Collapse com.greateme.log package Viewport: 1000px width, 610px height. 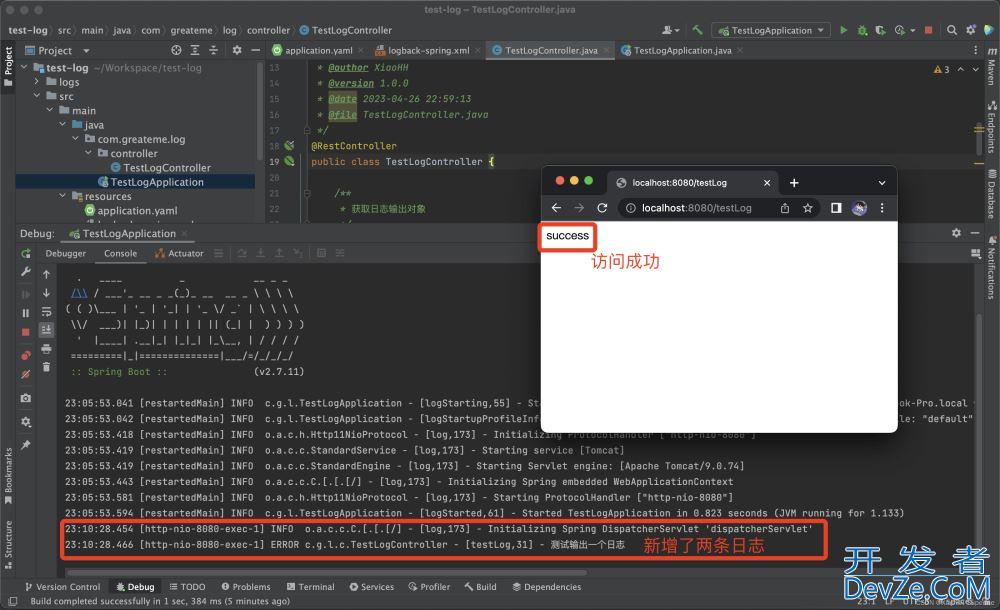75,138
